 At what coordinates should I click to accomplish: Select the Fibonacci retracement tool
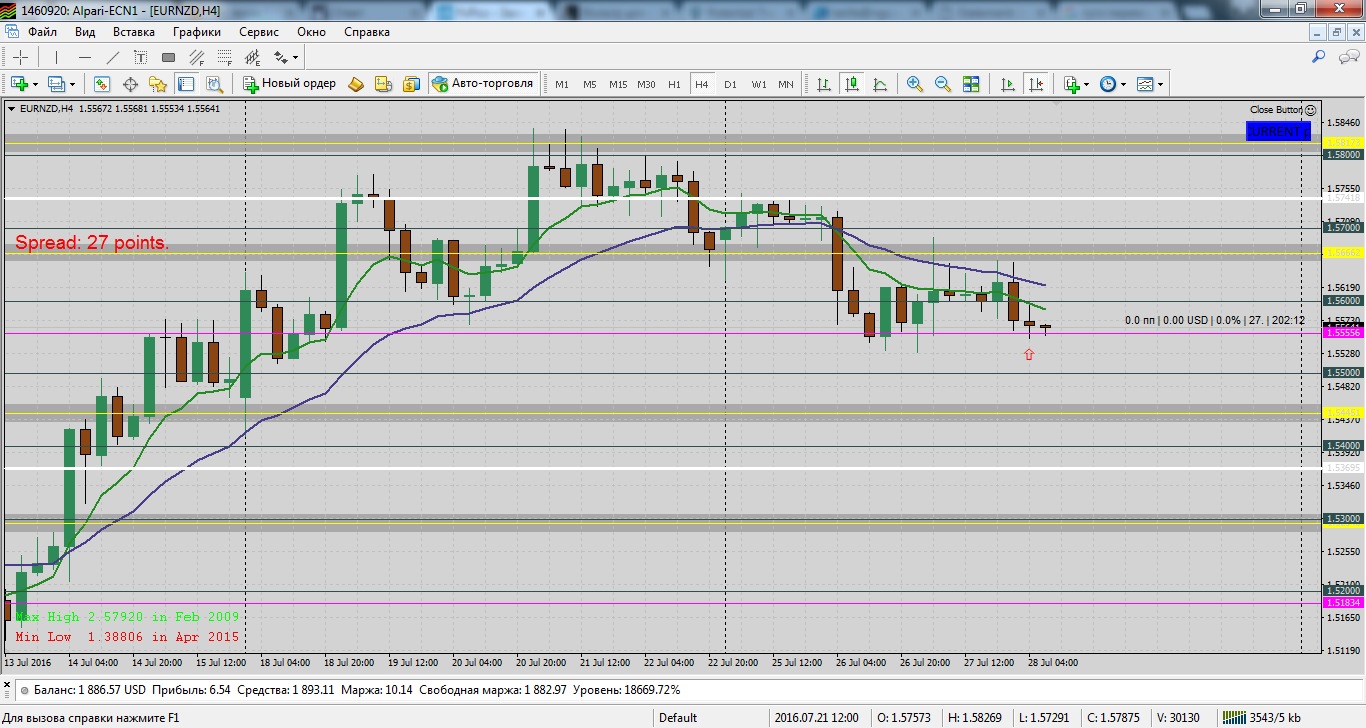point(223,57)
